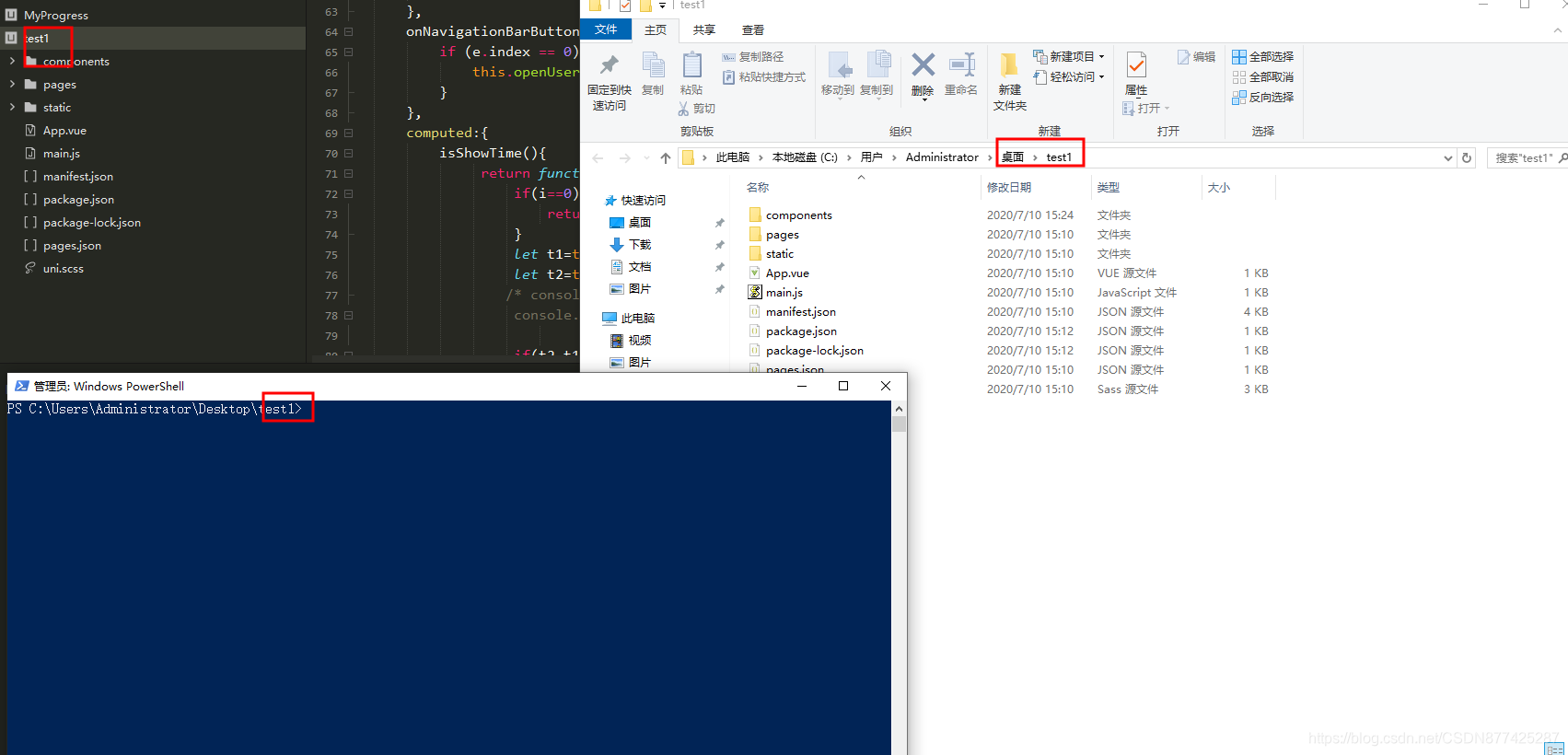Click the C: drive breadcrumb segment

click(x=805, y=157)
